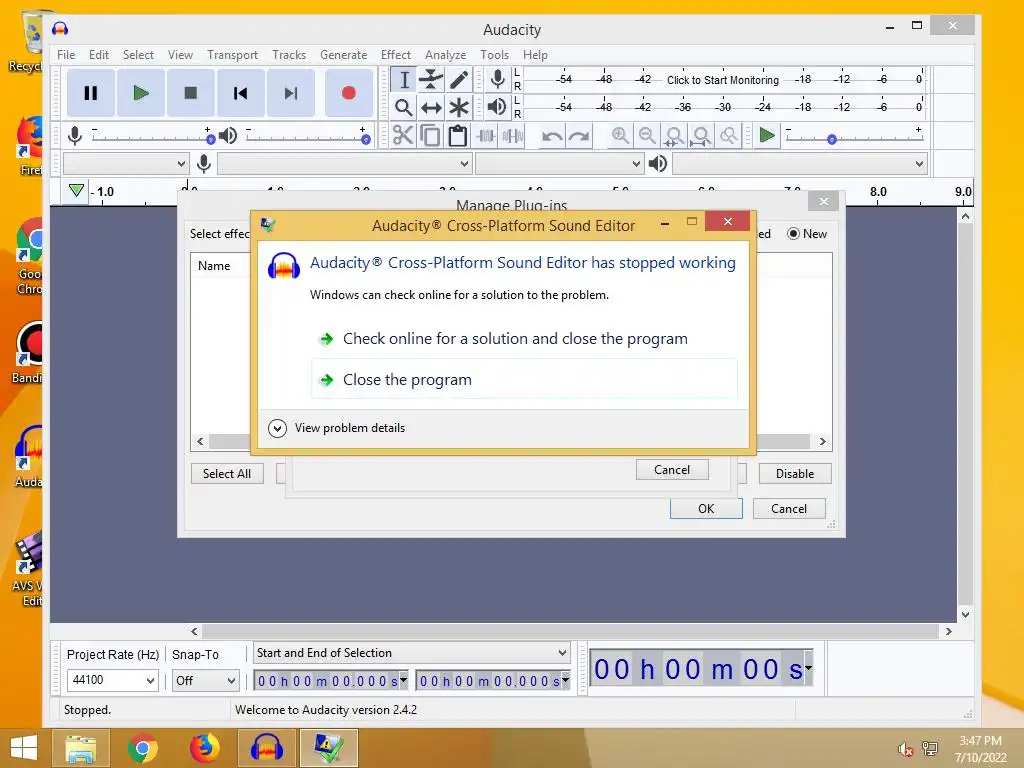Image resolution: width=1024 pixels, height=768 pixels.
Task: Click Audacity's headphones icon in the crash dialog
Action: pyautogui.click(x=284, y=266)
